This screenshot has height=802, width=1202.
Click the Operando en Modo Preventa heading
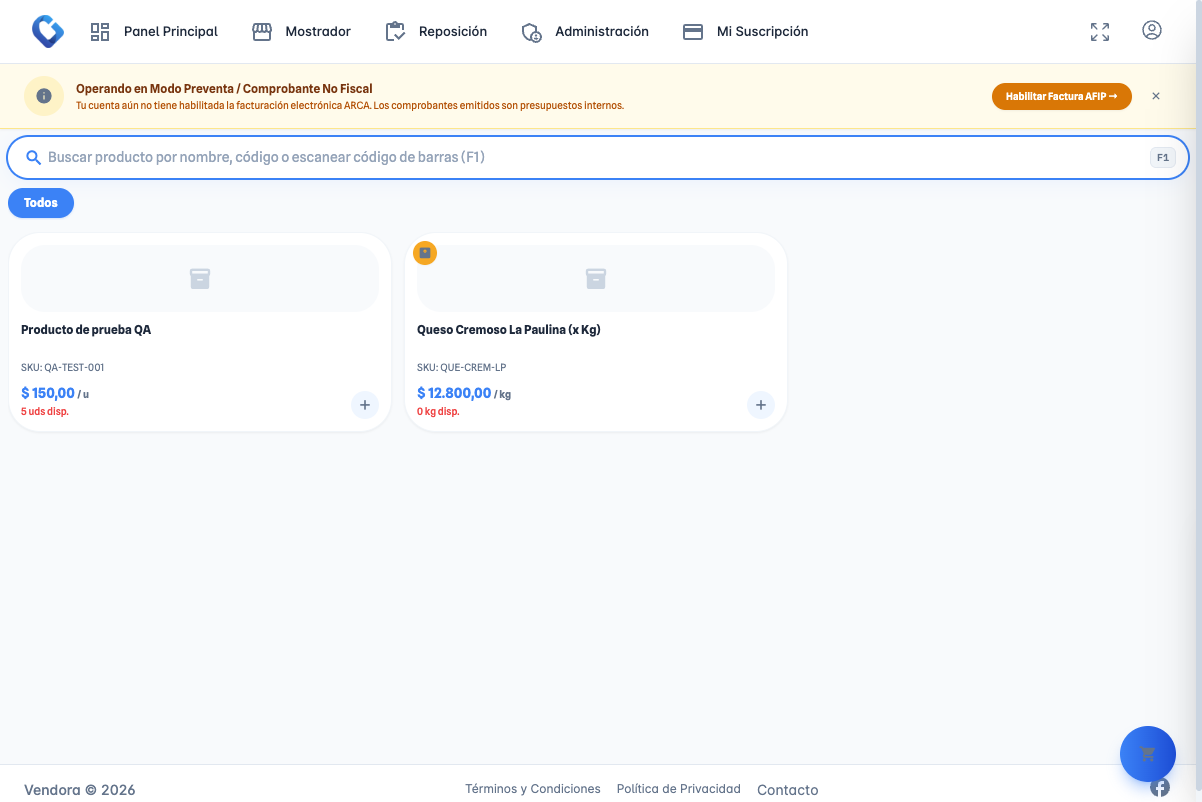[x=224, y=89]
